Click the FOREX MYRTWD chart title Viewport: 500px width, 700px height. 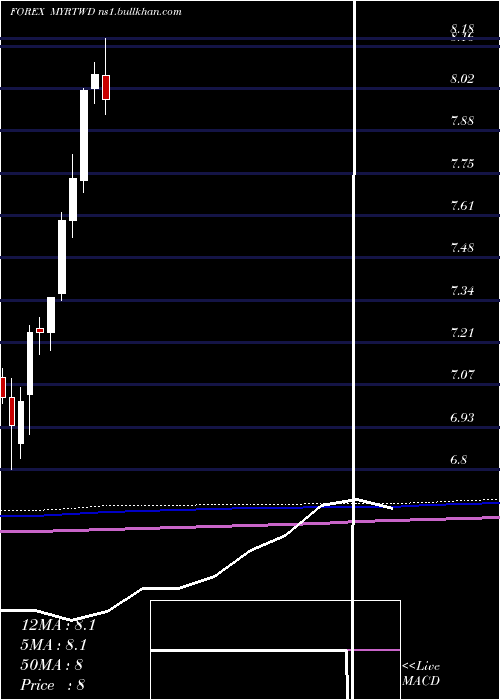(96, 12)
